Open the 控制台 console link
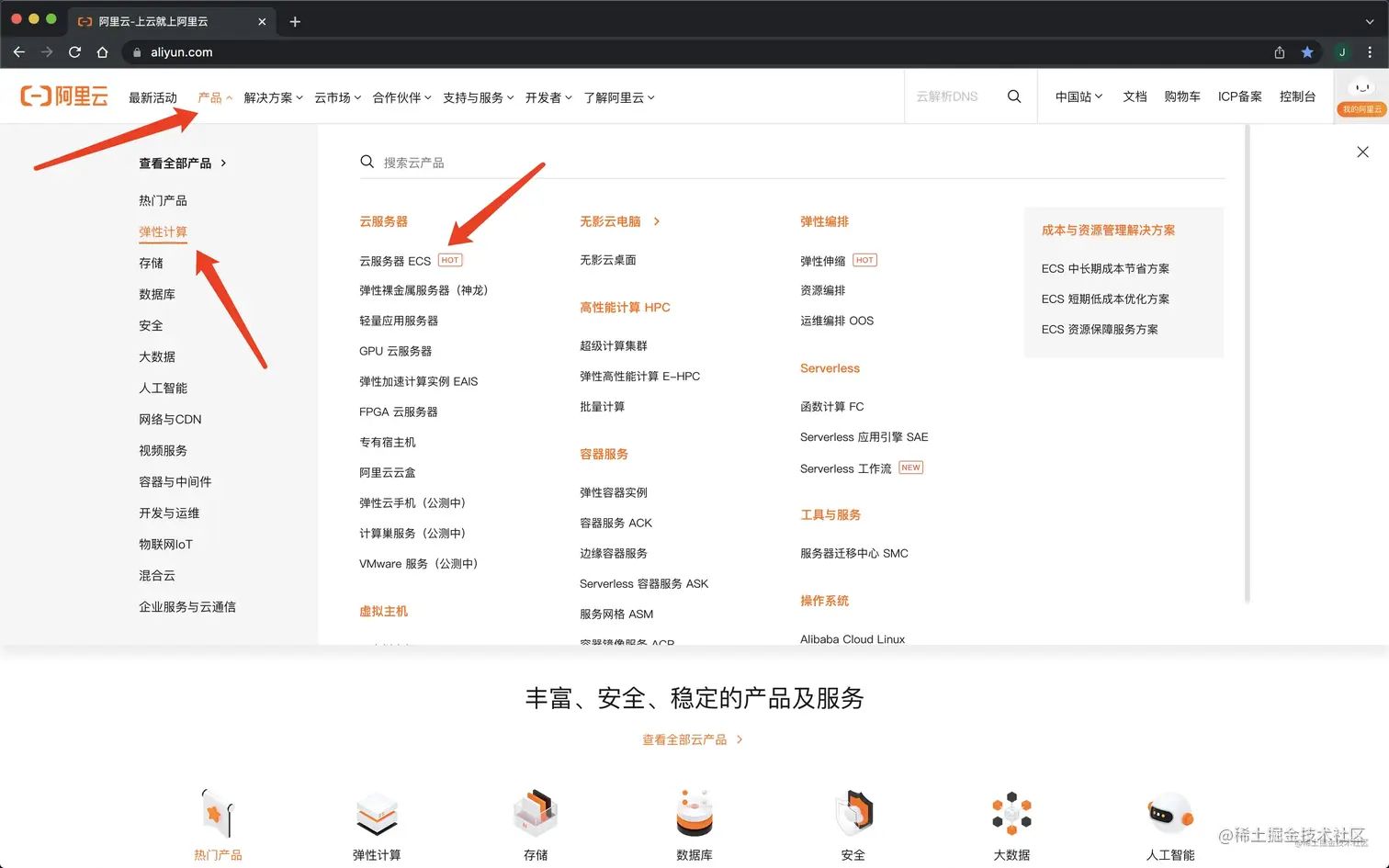The height and width of the screenshot is (868, 1389). 1297,96
